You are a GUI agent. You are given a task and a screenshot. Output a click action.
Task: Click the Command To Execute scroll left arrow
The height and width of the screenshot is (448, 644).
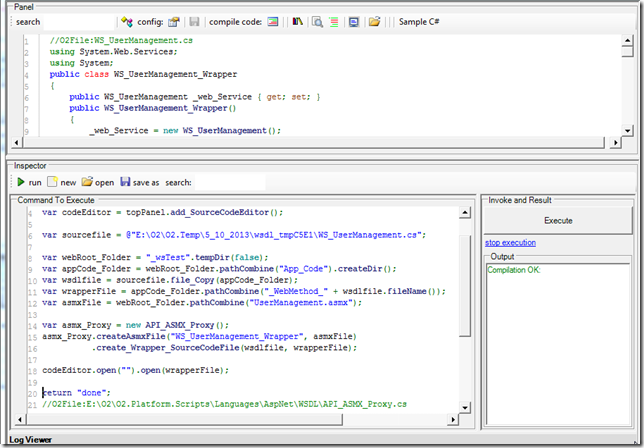20,419
